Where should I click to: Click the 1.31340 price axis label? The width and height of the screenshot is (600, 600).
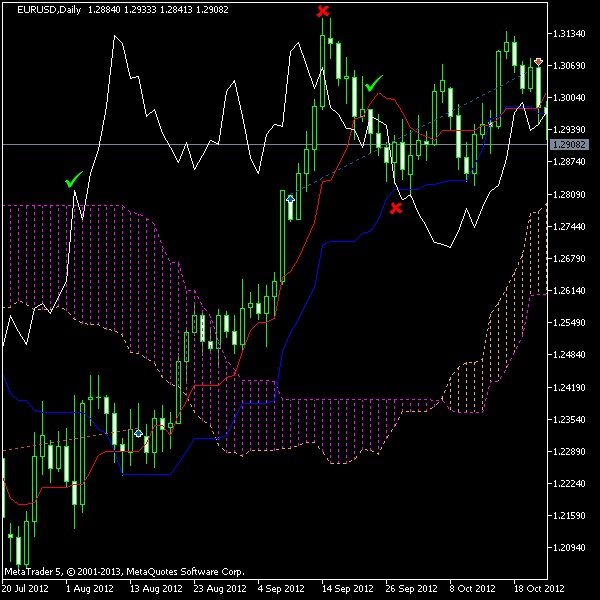click(568, 34)
